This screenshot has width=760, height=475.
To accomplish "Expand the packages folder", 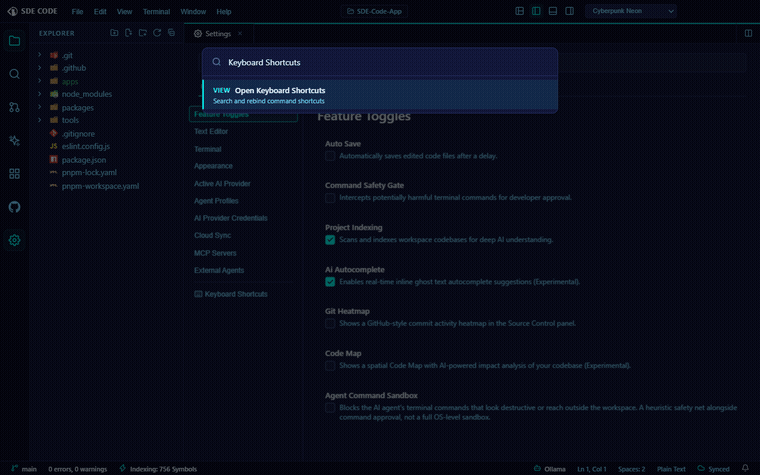I will tap(40, 107).
